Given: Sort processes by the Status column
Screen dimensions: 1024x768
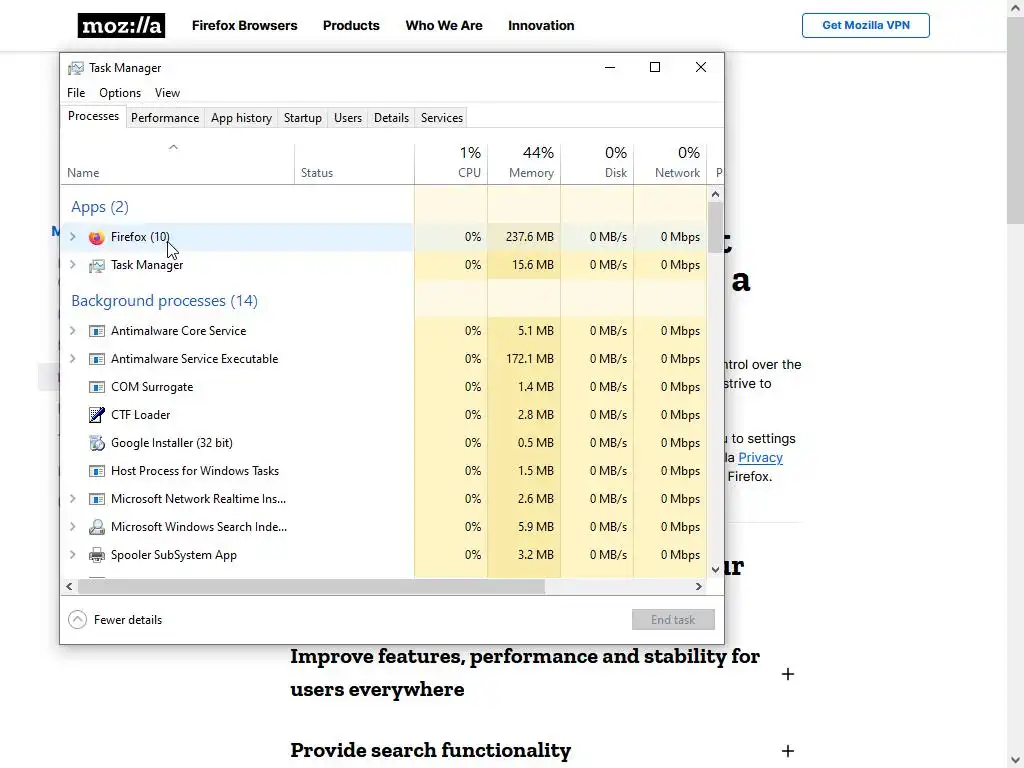Looking at the screenshot, I should coord(354,163).
